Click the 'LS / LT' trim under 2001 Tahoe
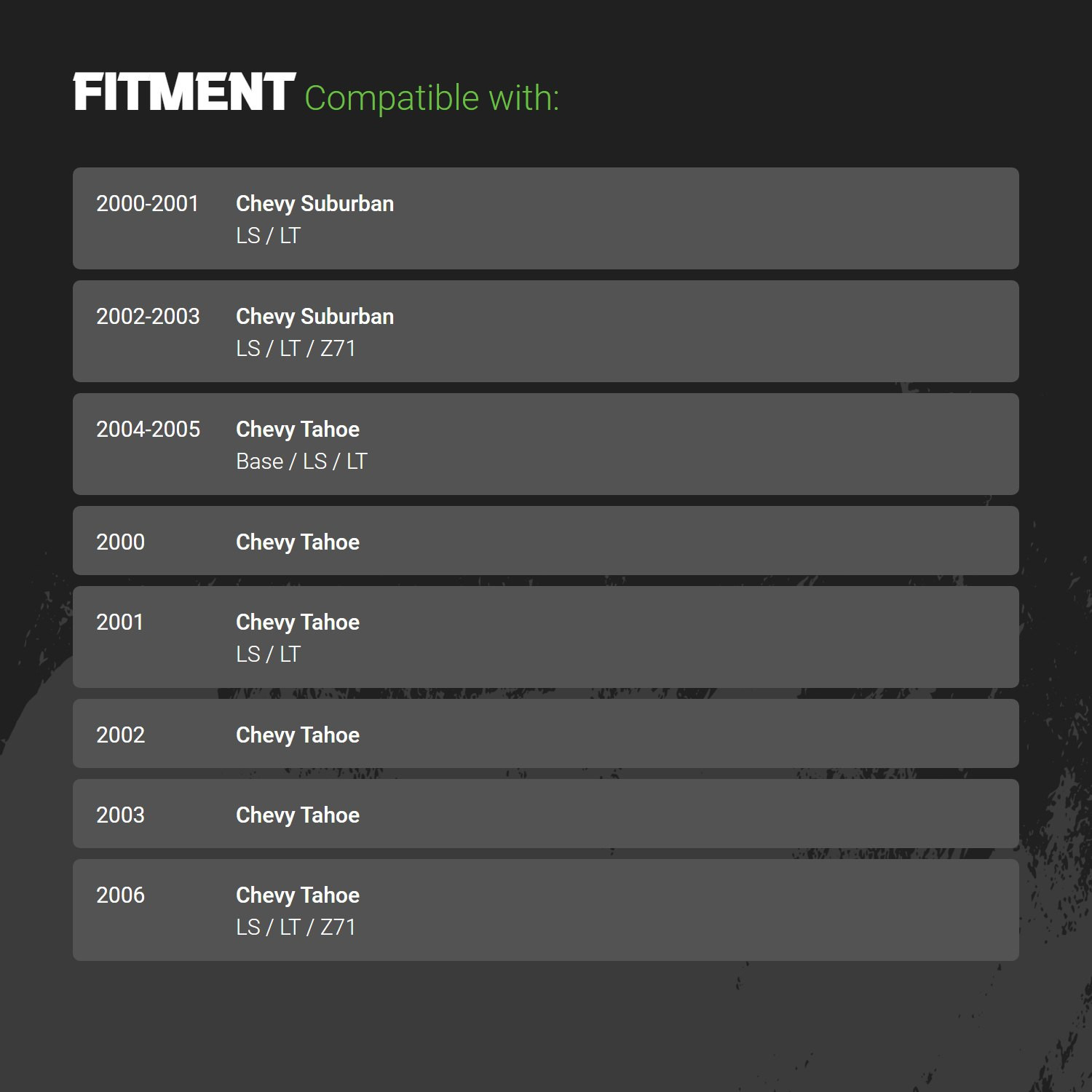1092x1092 pixels. tap(268, 654)
